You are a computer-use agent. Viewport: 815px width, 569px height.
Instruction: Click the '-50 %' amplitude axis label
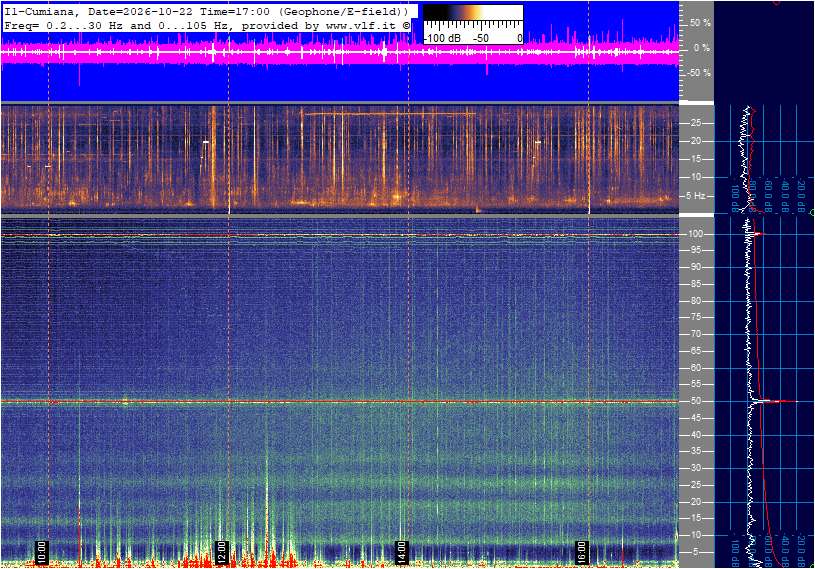point(699,73)
